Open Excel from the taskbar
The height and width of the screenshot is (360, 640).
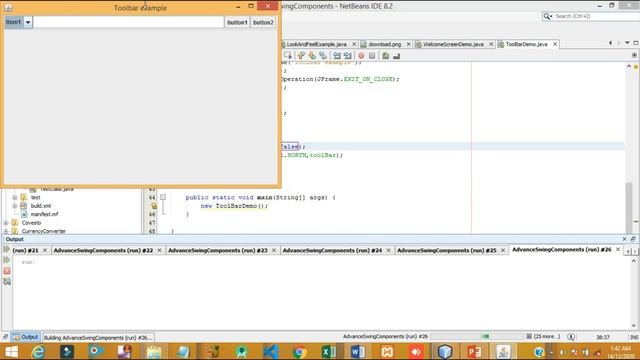coord(329,351)
